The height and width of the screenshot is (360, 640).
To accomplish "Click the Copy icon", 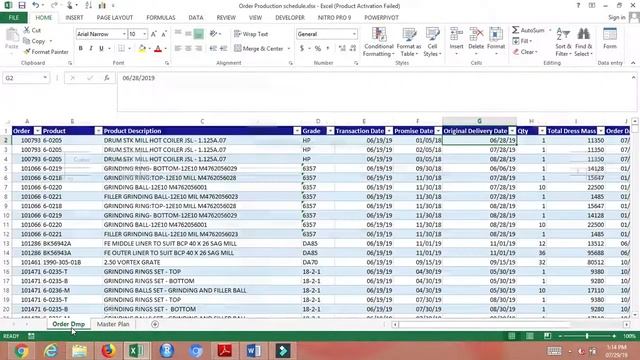I will (27, 41).
